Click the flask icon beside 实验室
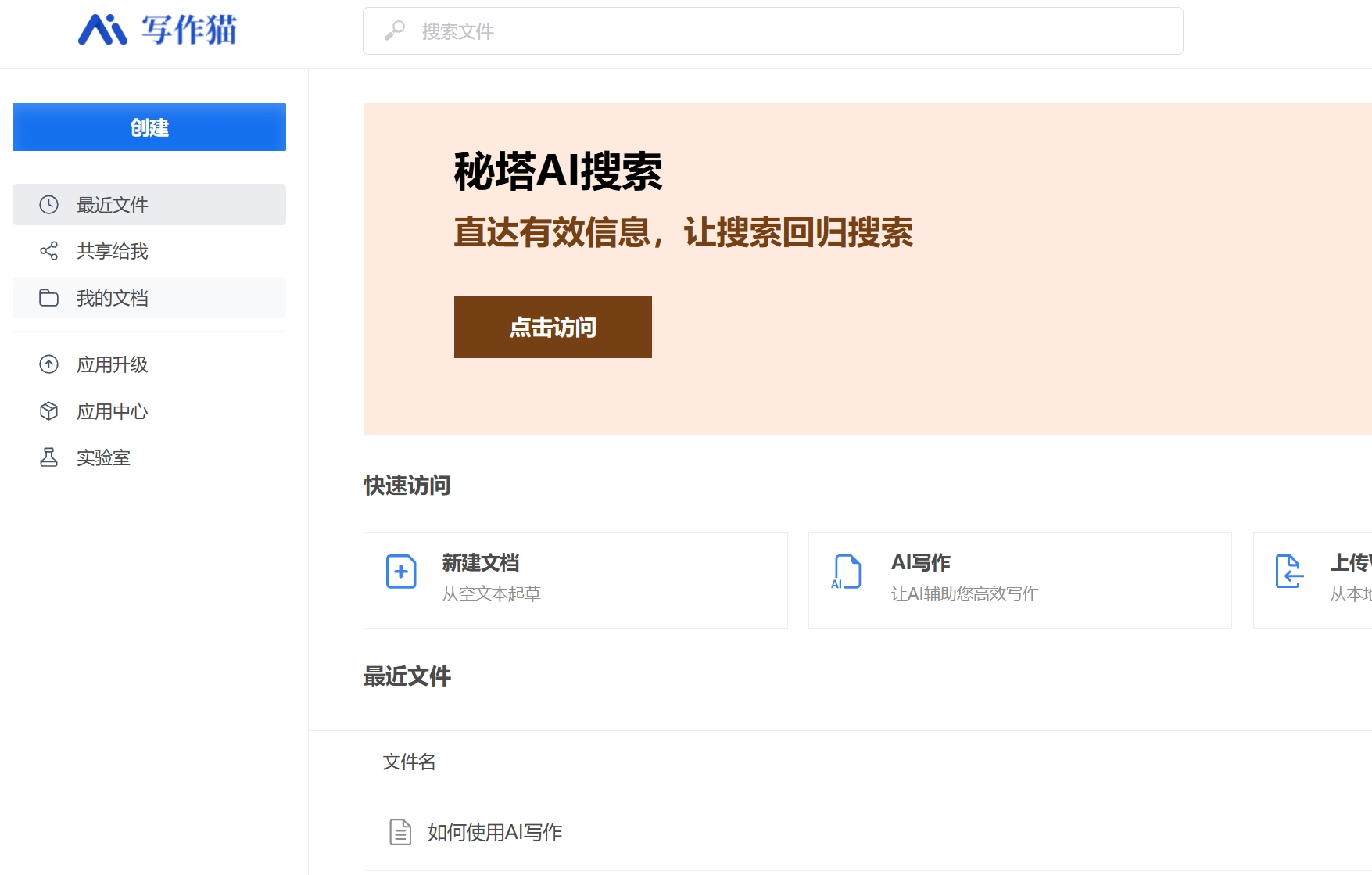 (x=48, y=457)
